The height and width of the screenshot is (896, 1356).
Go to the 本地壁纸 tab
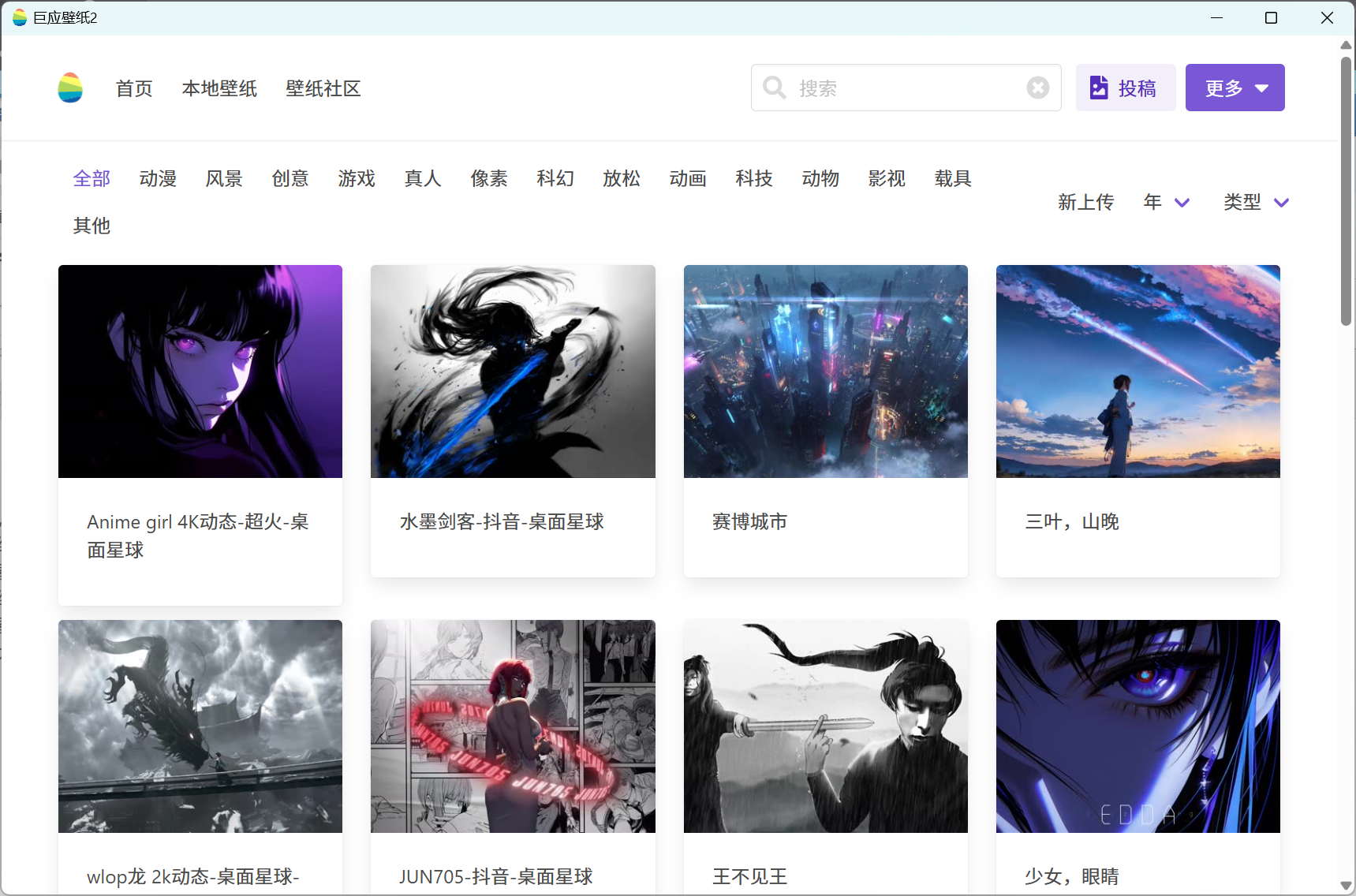click(219, 88)
